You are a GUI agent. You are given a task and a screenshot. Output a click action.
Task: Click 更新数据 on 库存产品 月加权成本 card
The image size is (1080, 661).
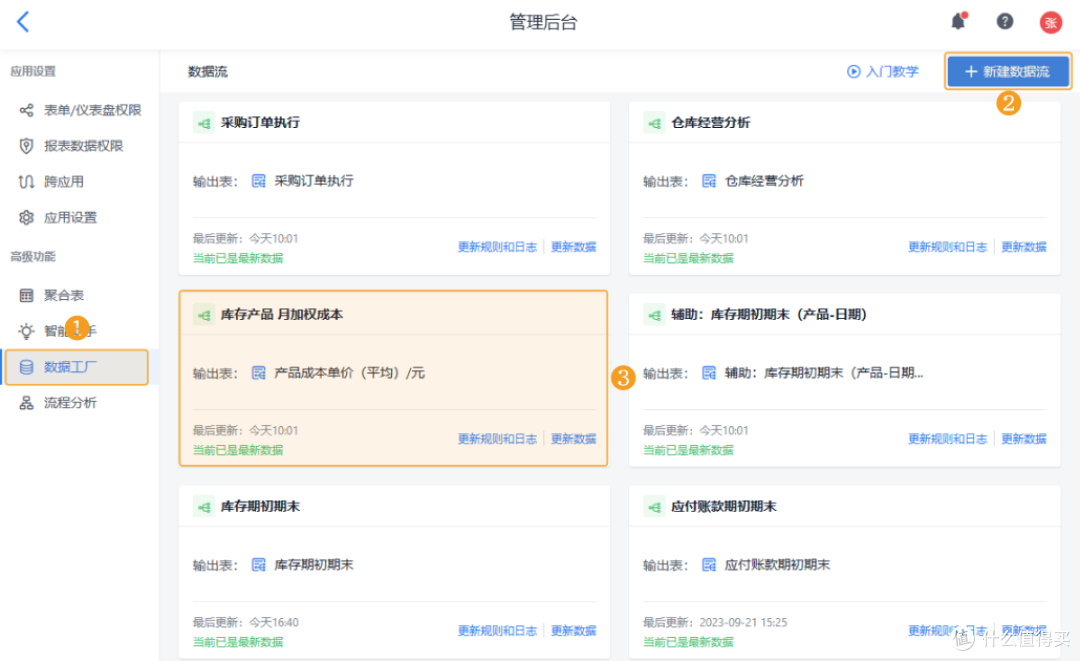tap(573, 439)
